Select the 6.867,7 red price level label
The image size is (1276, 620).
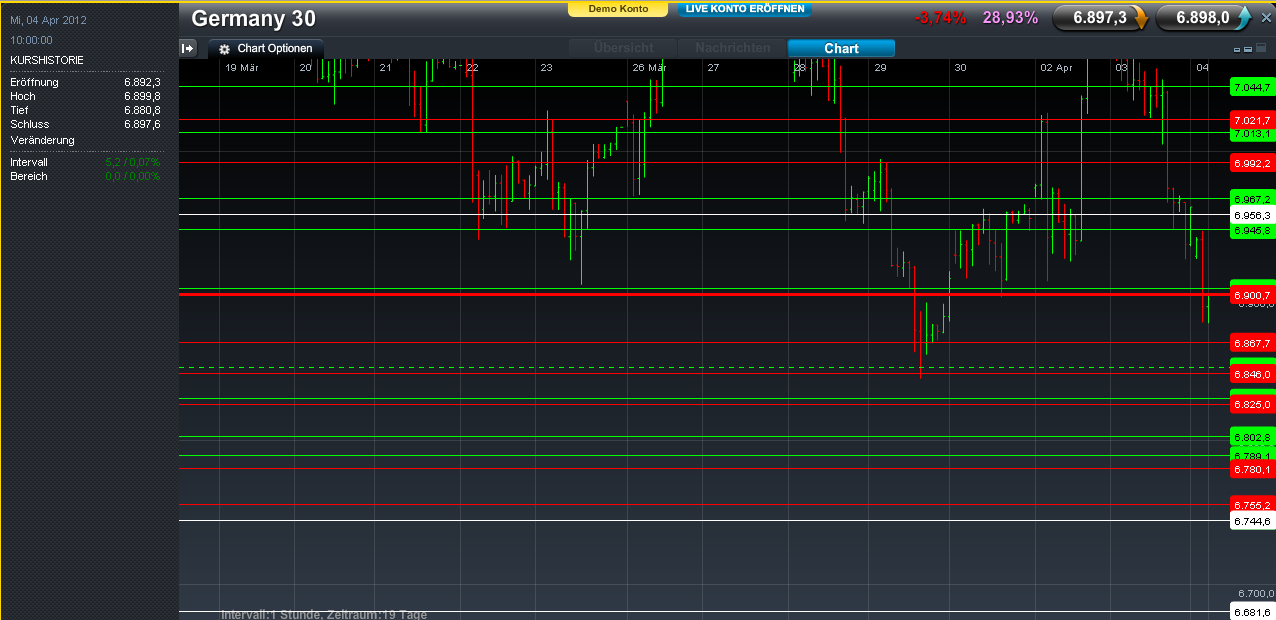tap(1252, 343)
